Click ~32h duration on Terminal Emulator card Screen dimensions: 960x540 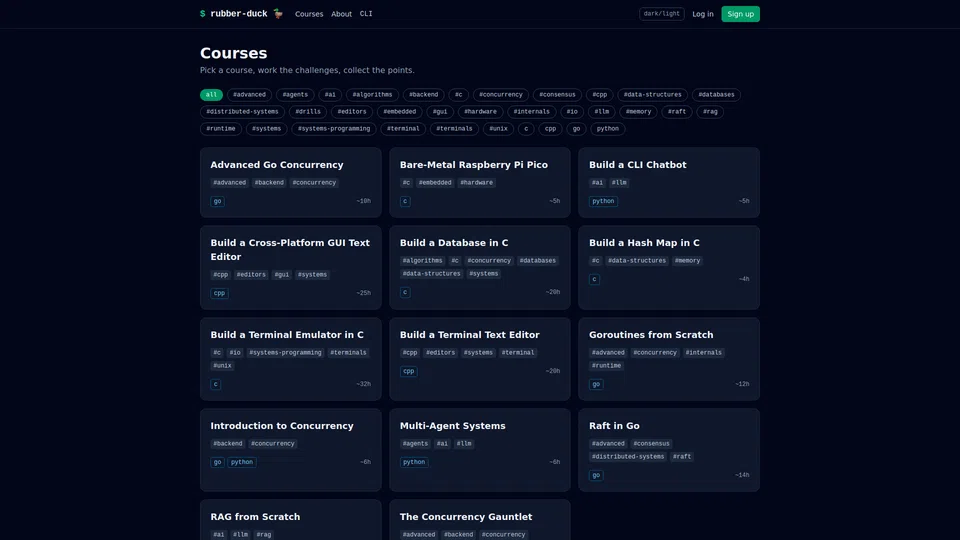[x=364, y=384]
